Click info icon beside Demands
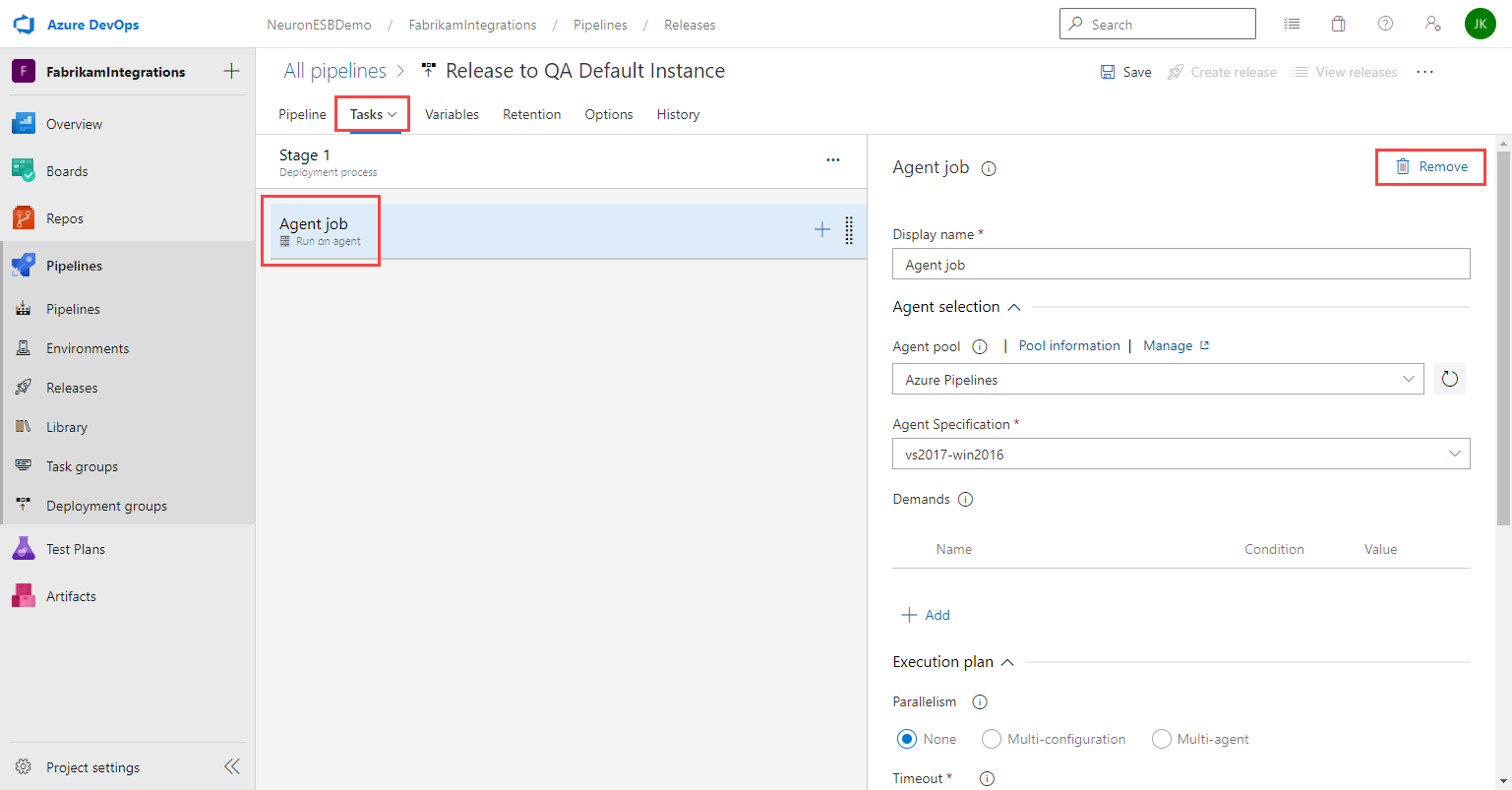The width and height of the screenshot is (1512, 790). pos(965,499)
